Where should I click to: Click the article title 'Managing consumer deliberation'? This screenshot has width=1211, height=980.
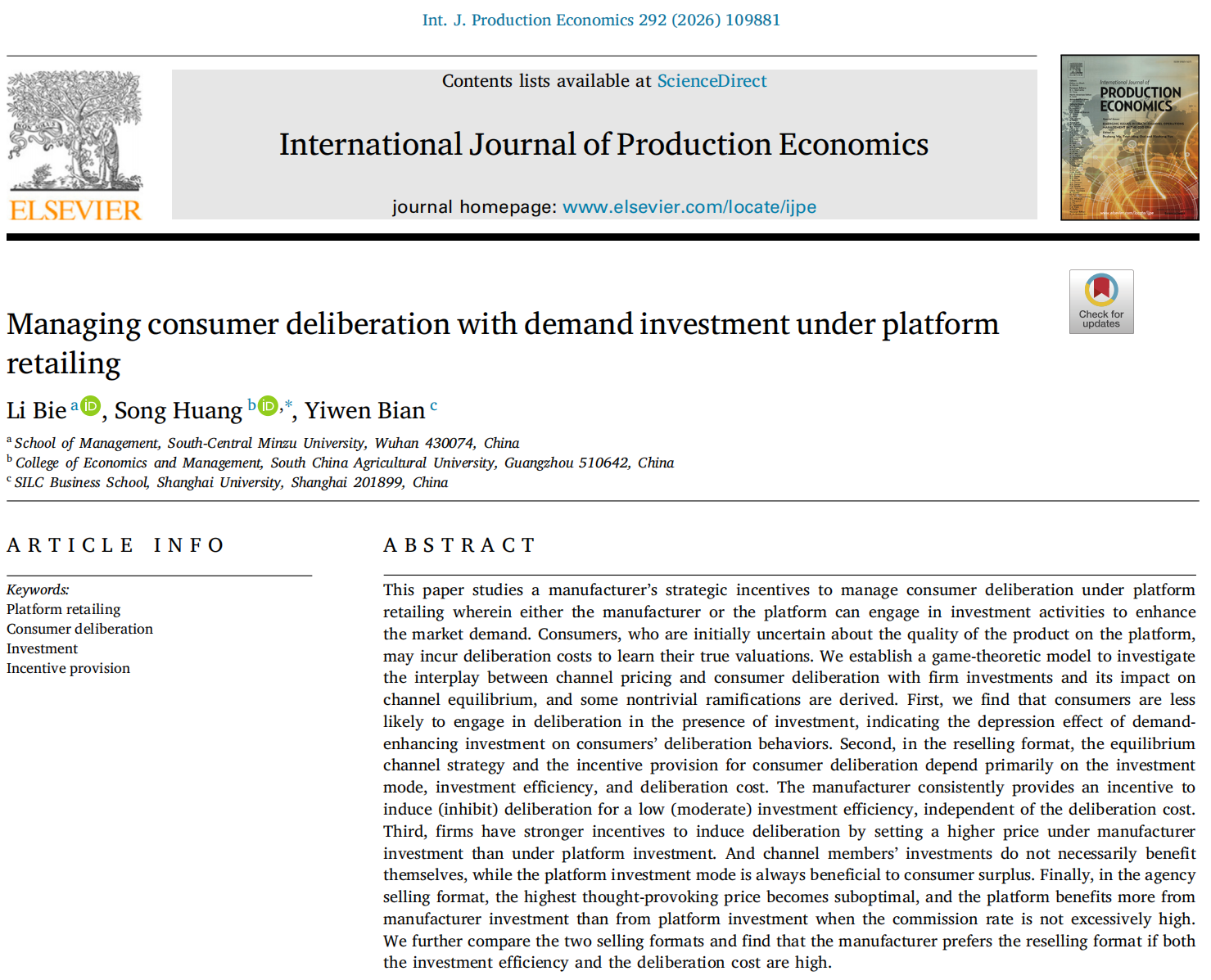(502, 324)
